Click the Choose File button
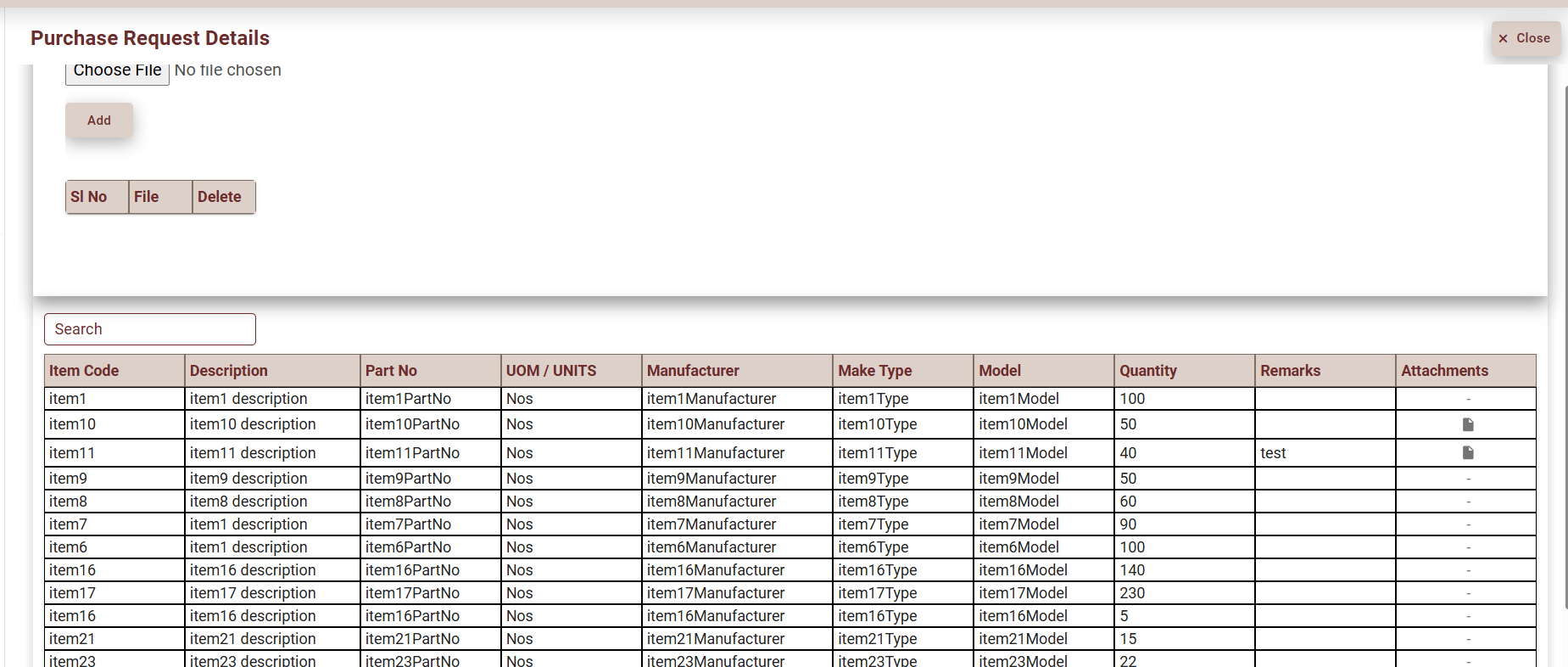The width and height of the screenshot is (1568, 667). pos(117,71)
